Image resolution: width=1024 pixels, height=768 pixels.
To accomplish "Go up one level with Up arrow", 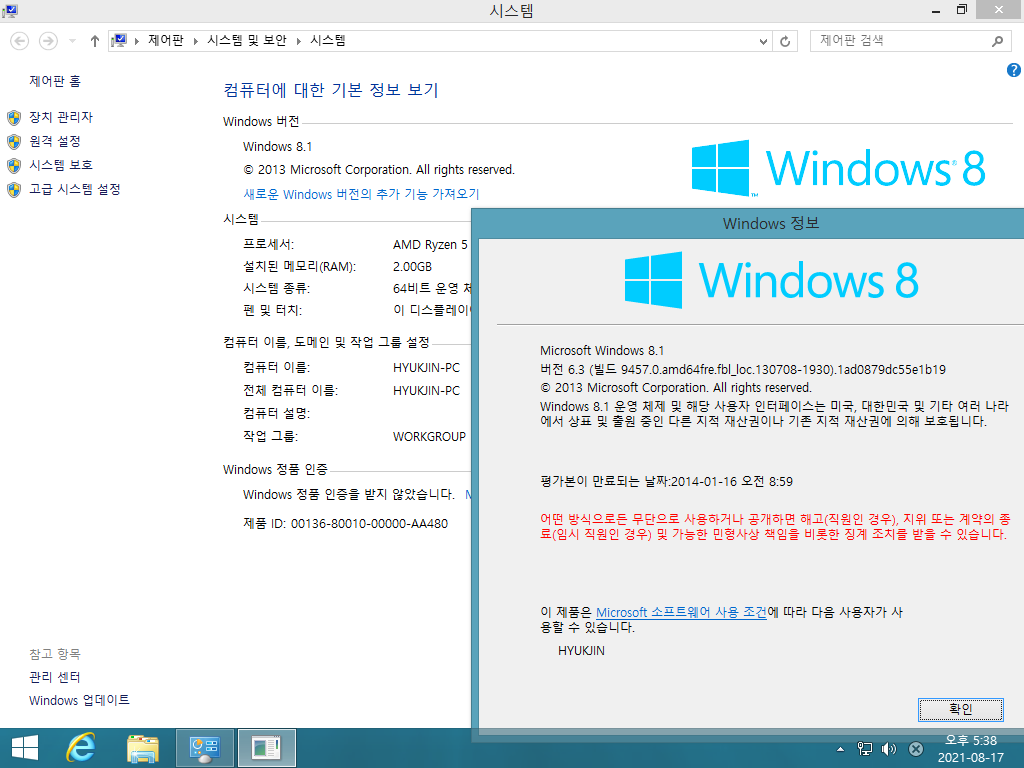I will tap(95, 41).
